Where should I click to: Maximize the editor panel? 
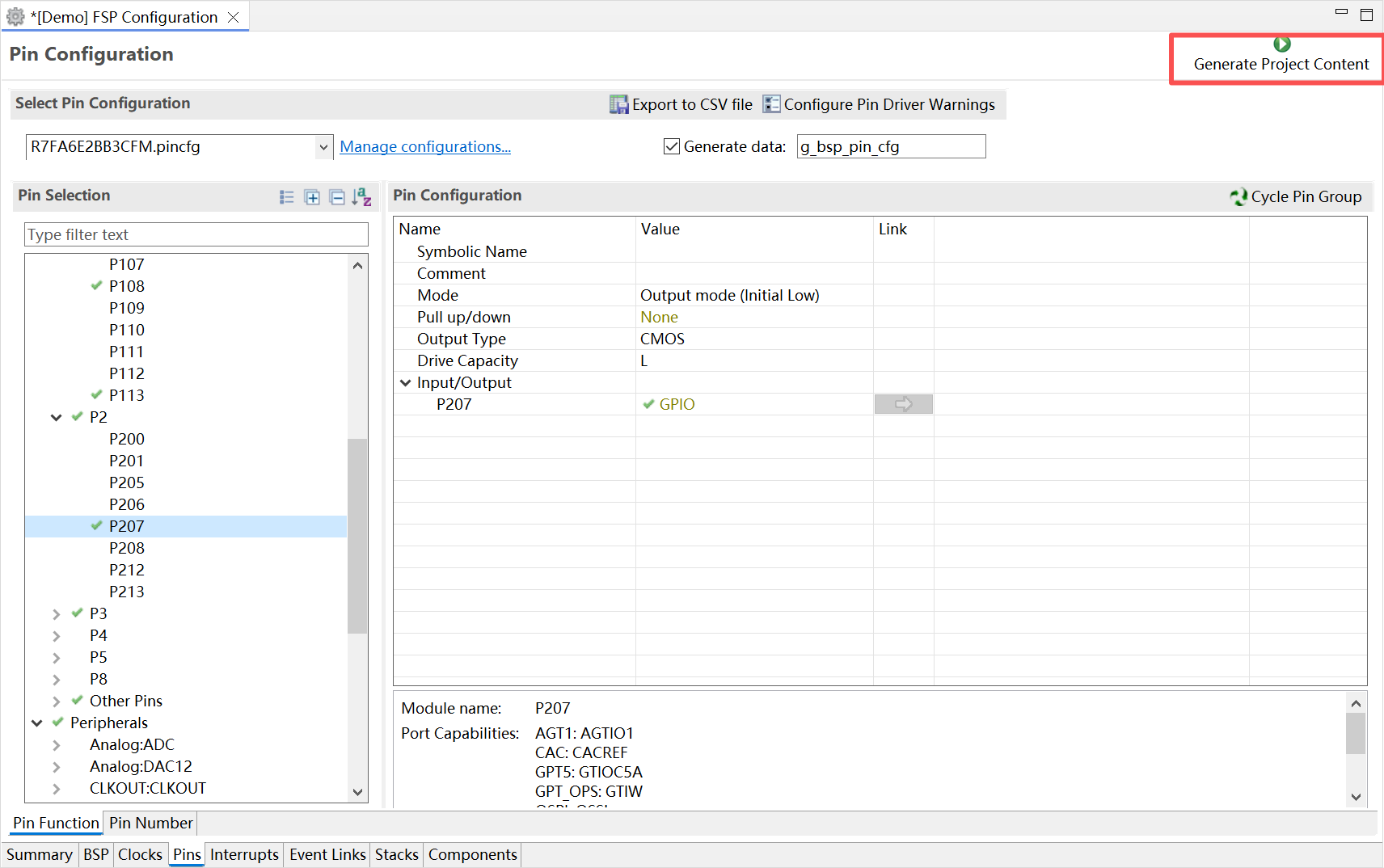[1367, 15]
